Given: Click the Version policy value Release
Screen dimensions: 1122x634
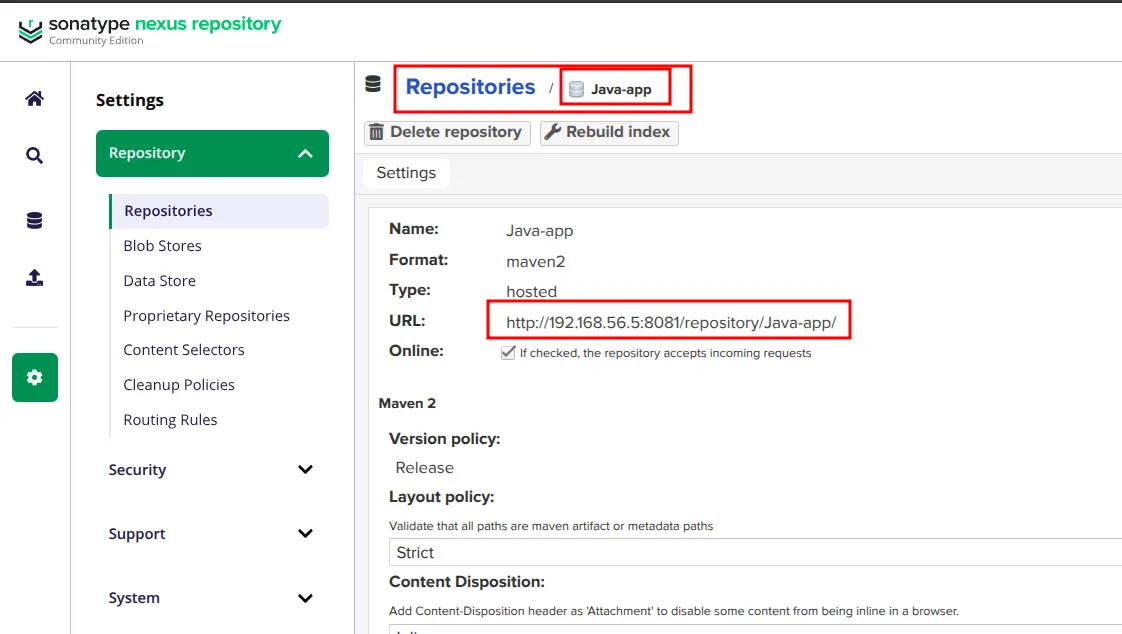Looking at the screenshot, I should coord(424,468).
